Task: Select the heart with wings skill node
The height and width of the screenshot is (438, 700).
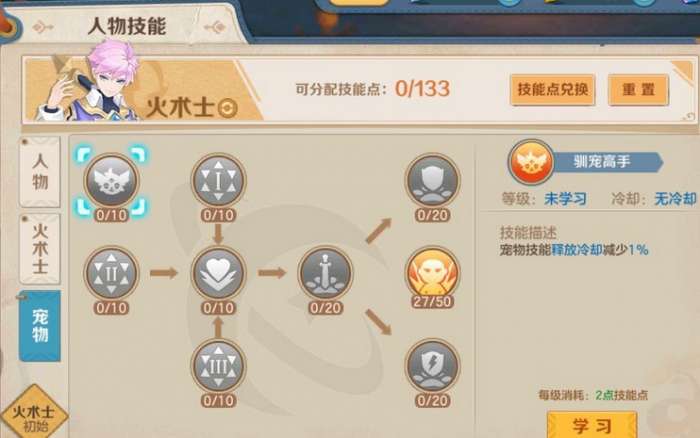Action: 218,273
